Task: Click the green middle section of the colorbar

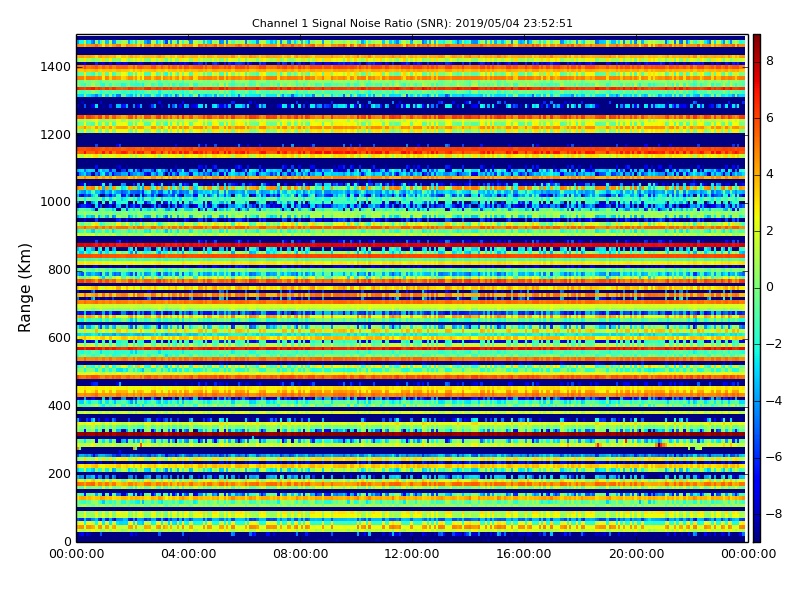Action: [757, 288]
